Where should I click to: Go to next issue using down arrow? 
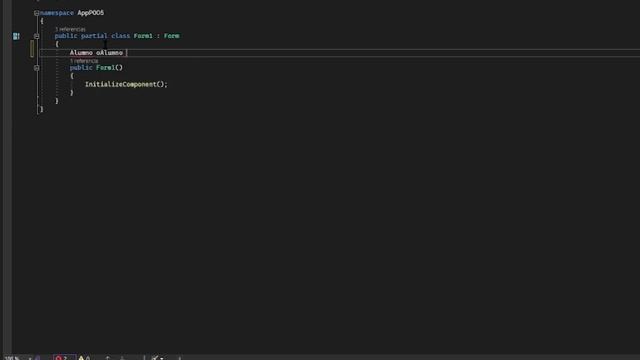point(122,358)
